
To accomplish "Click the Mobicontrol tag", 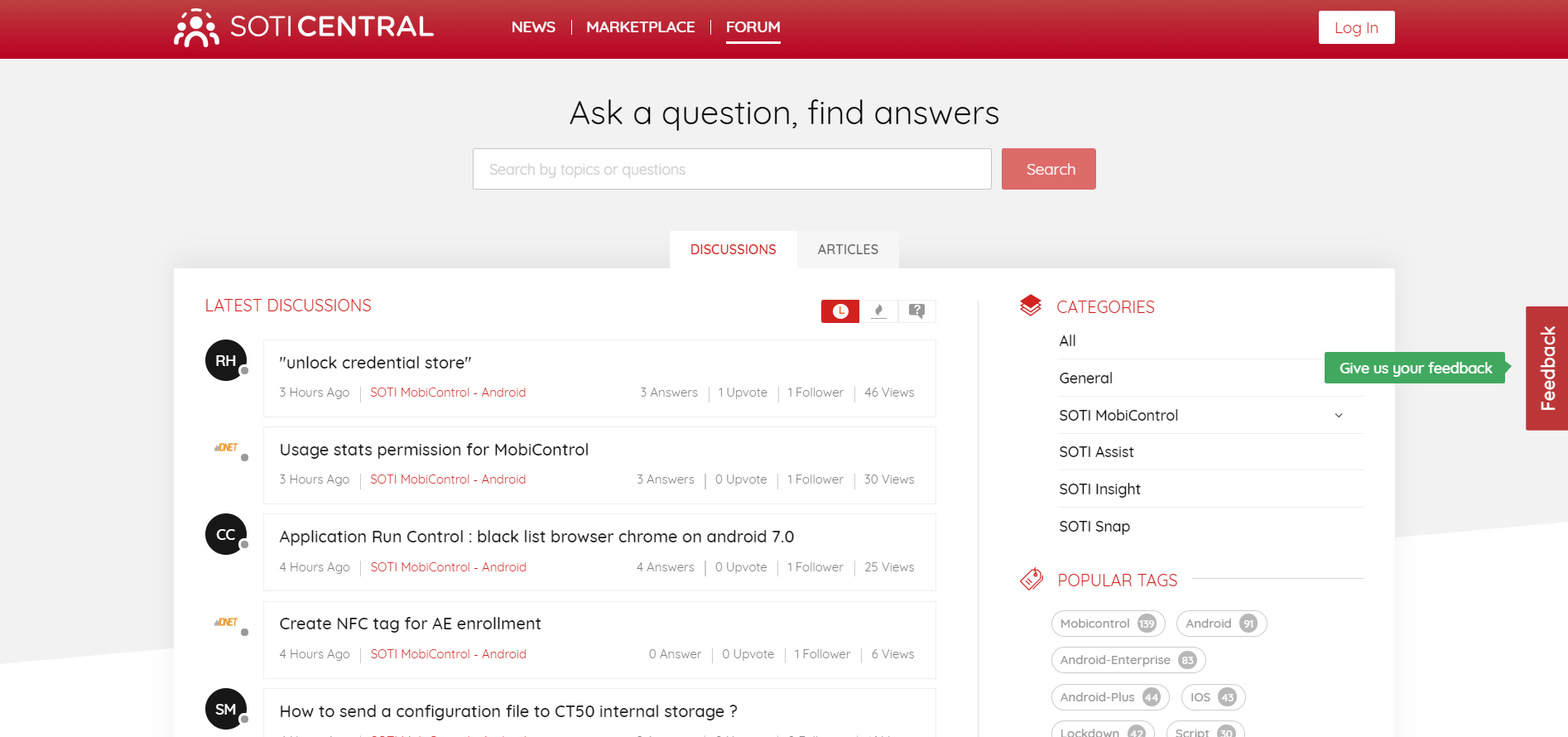I will pos(1108,624).
